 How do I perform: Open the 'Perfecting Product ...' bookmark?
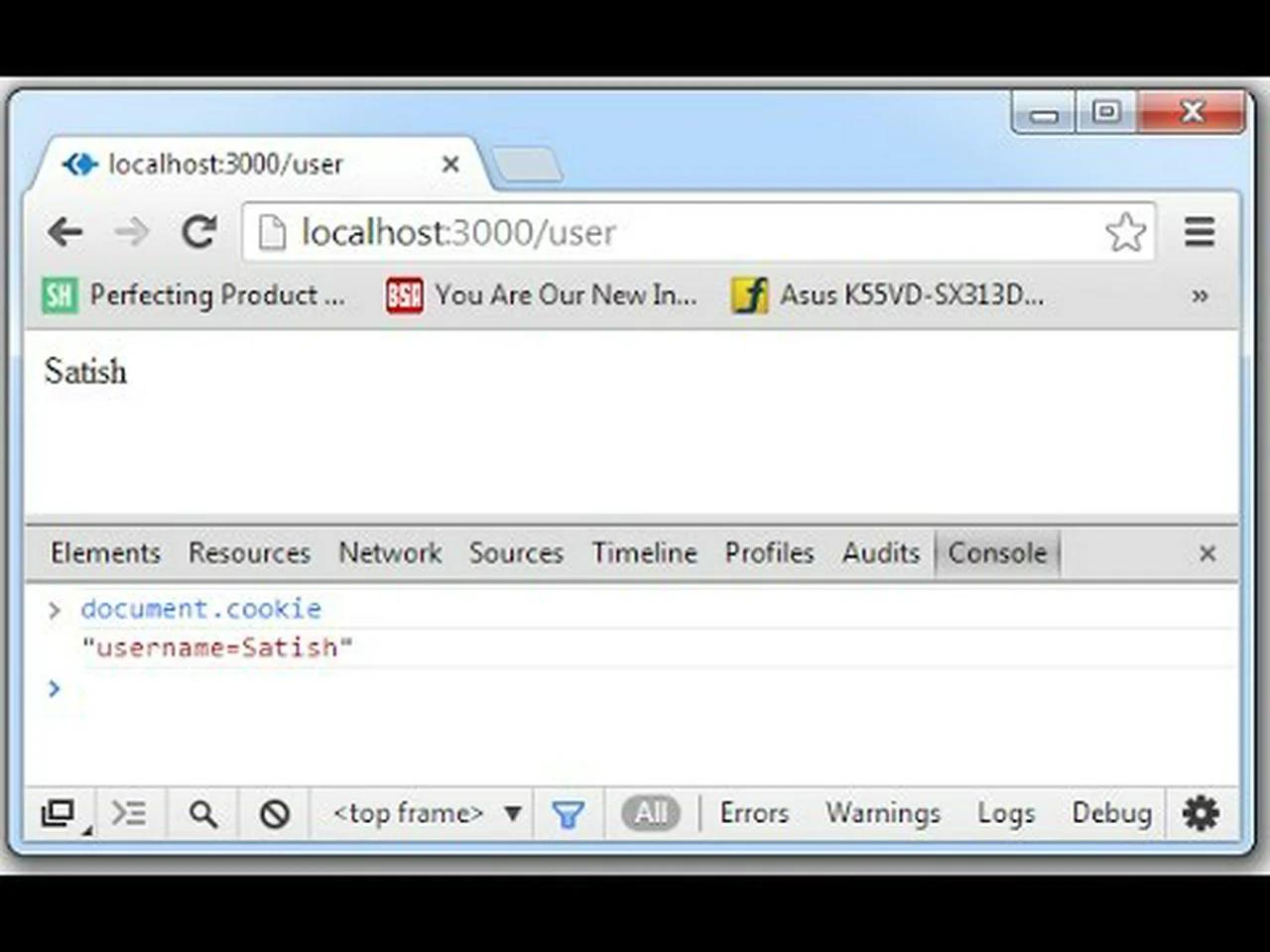tap(193, 295)
